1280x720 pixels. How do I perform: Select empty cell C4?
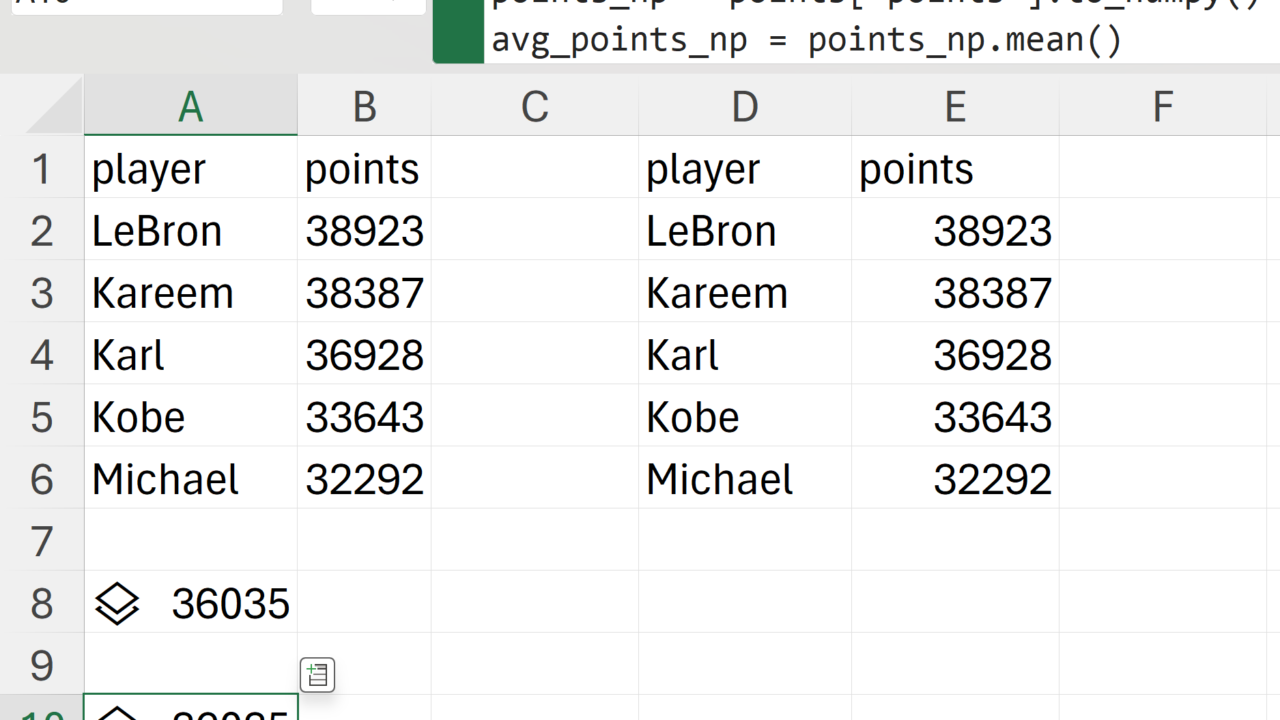pyautogui.click(x=534, y=355)
